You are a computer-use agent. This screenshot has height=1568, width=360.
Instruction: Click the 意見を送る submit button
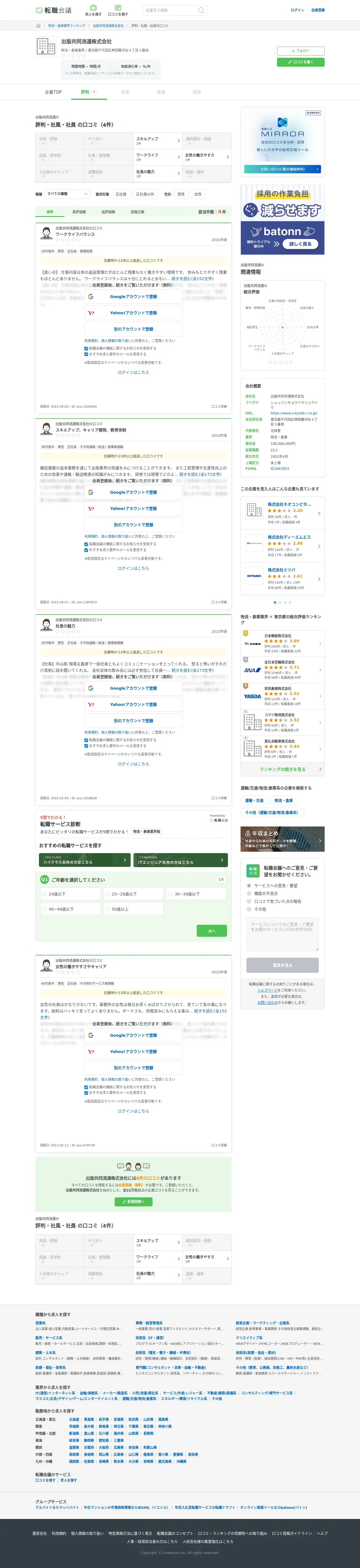[283, 966]
